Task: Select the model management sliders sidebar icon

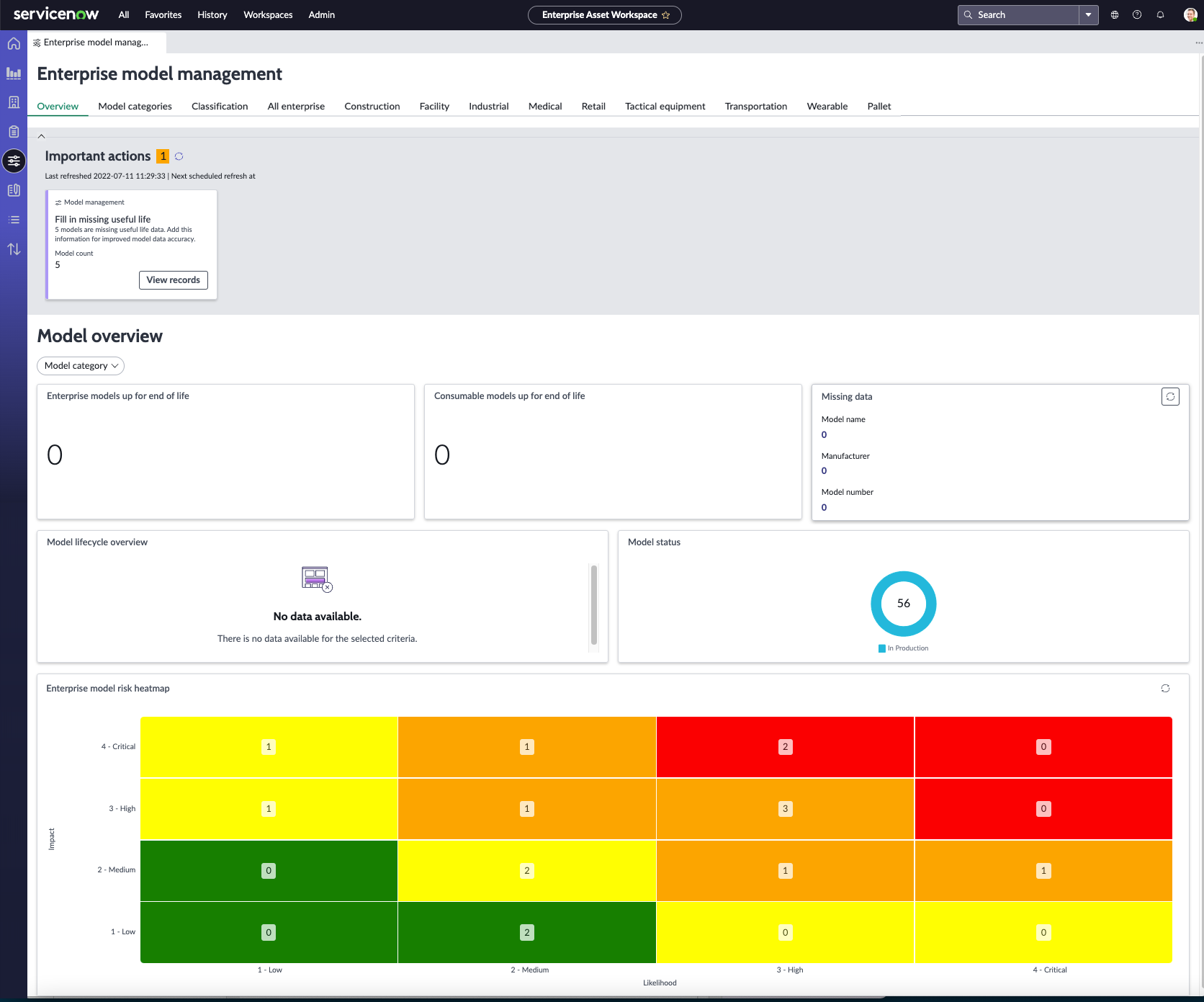Action: (x=14, y=161)
